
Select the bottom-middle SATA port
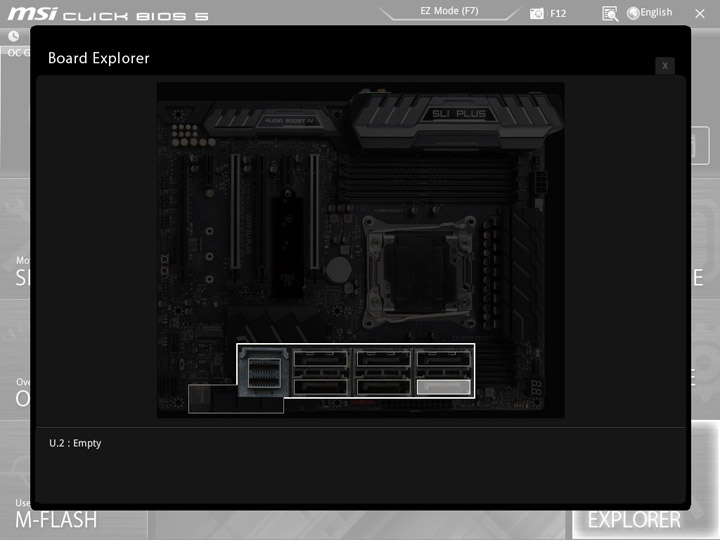pos(383,387)
